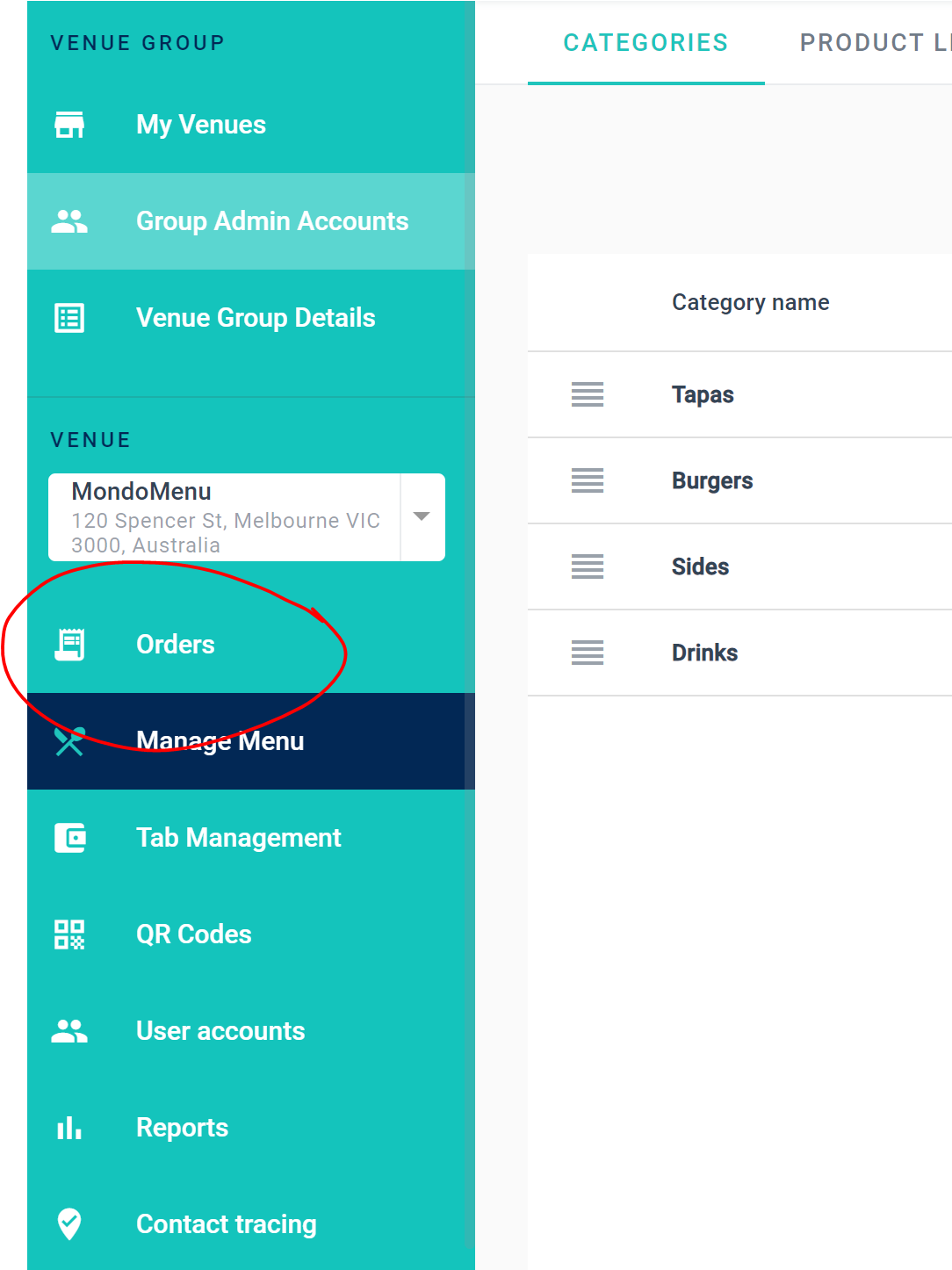Click the Contact tracing location-check icon
Screen dimensions: 952x1270
69,1223
